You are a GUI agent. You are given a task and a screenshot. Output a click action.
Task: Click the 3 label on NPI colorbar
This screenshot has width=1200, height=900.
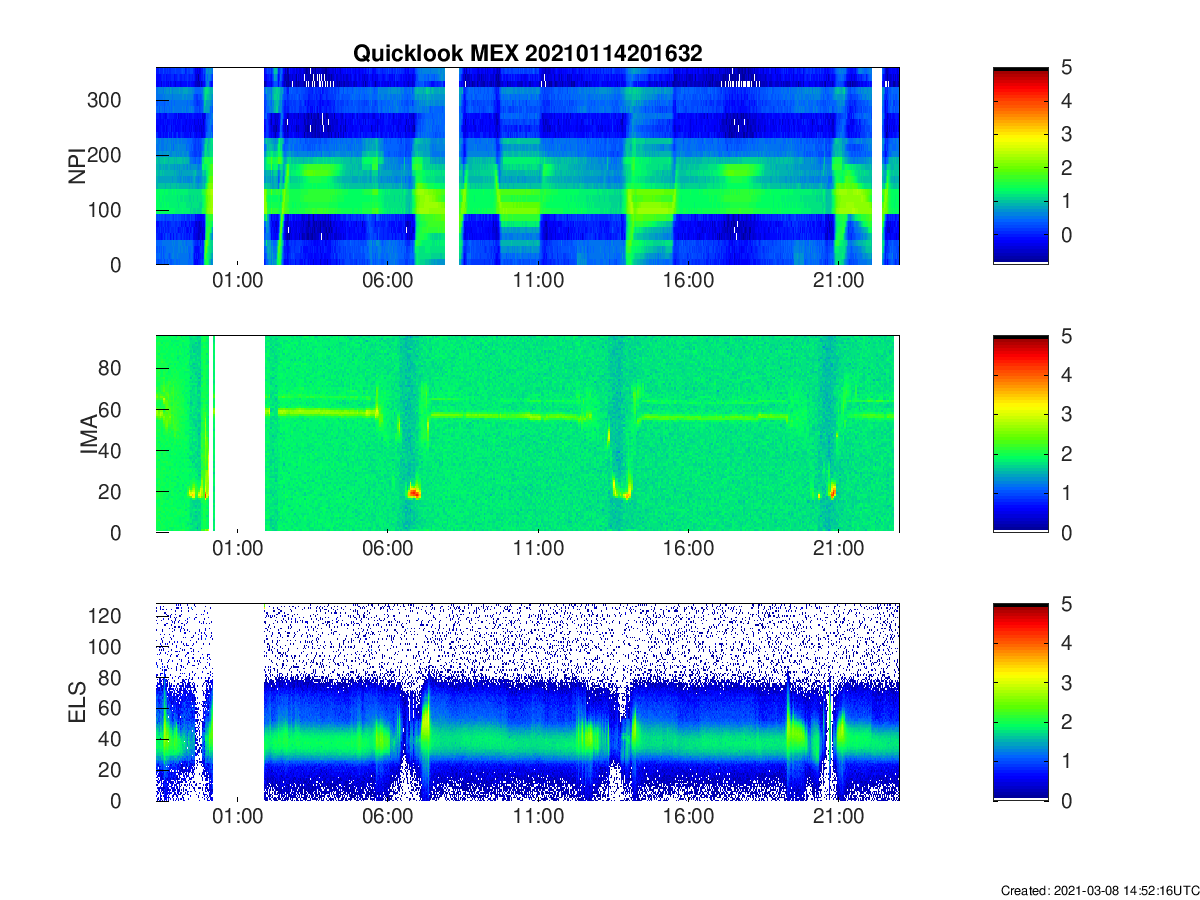1066,134
